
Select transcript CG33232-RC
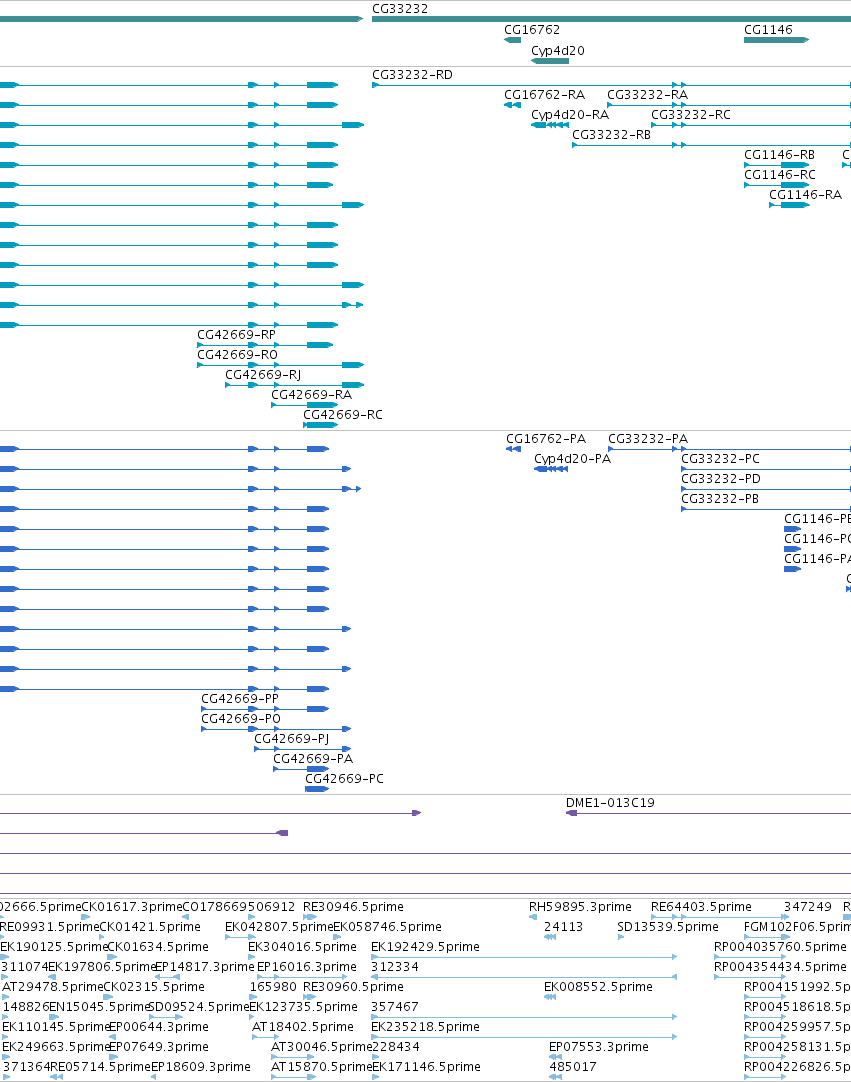690,115
